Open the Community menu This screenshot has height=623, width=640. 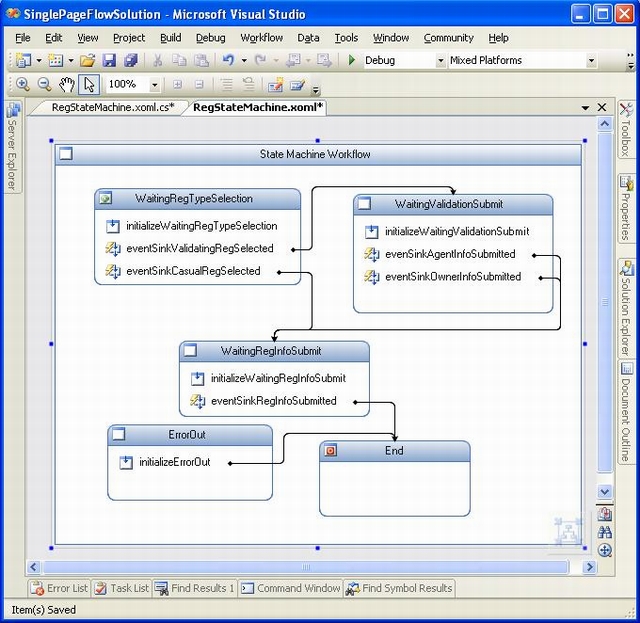click(449, 38)
